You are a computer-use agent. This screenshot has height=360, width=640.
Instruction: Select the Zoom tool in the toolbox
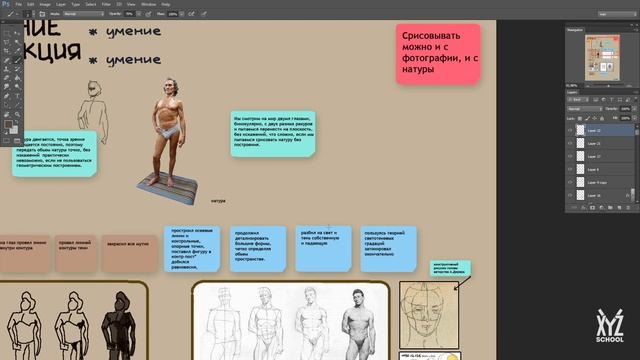point(17,114)
